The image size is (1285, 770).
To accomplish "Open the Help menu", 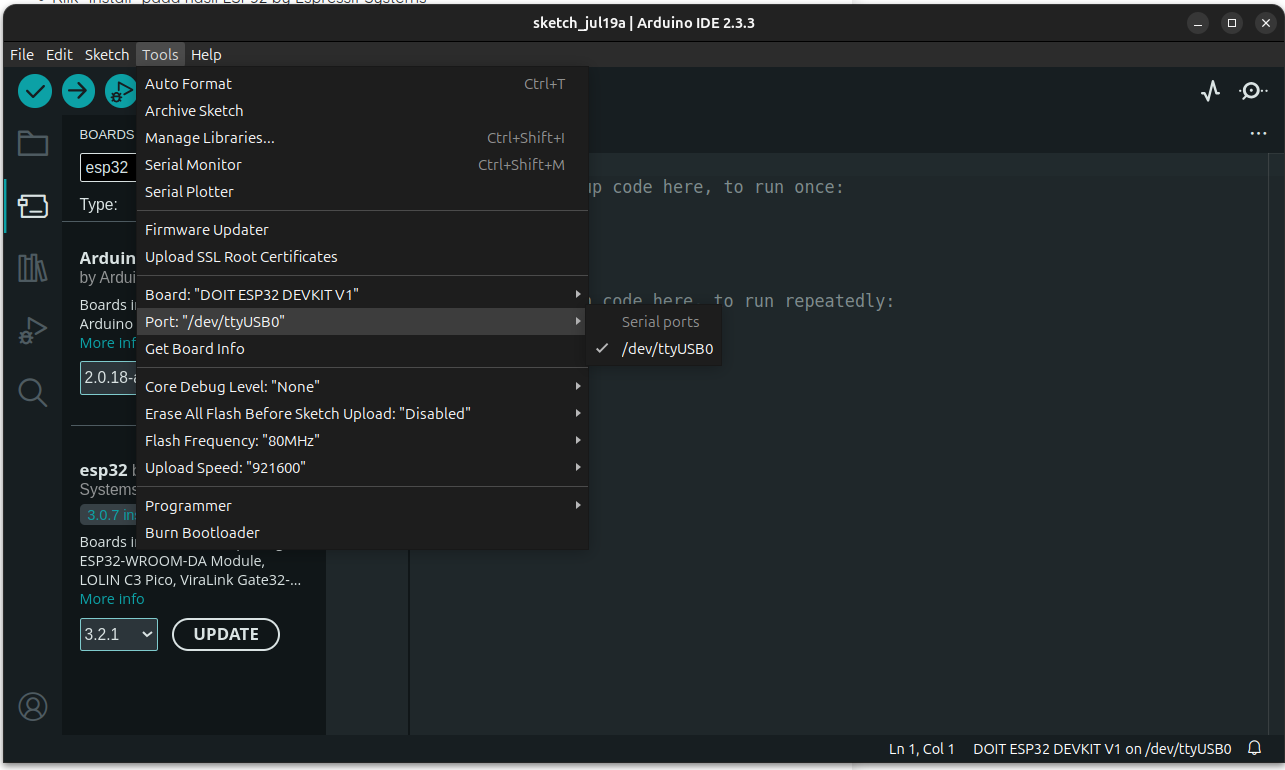I will pyautogui.click(x=206, y=54).
